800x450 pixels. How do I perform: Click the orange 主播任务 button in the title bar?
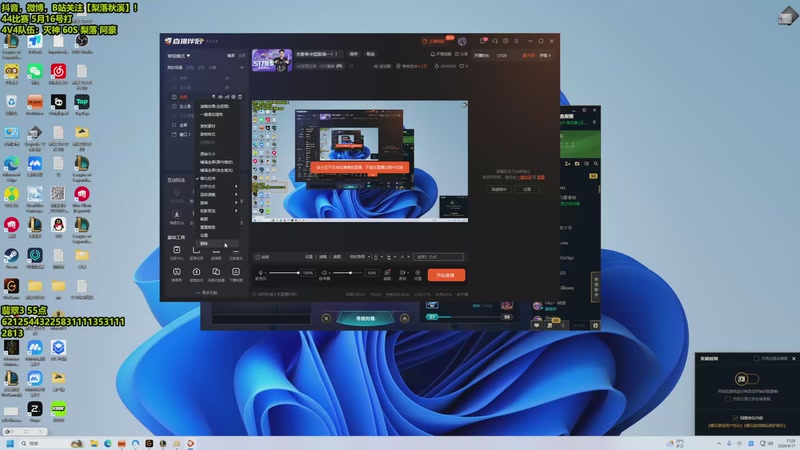pyautogui.click(x=434, y=41)
